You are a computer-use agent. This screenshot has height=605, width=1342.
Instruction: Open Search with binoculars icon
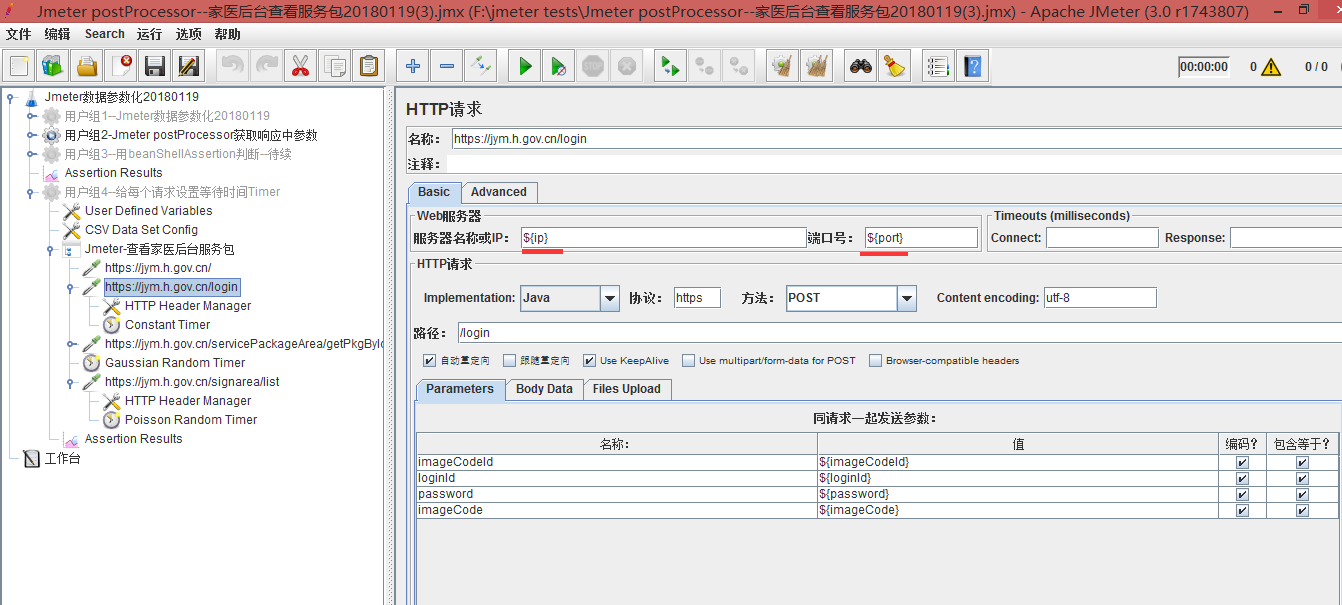coord(860,67)
